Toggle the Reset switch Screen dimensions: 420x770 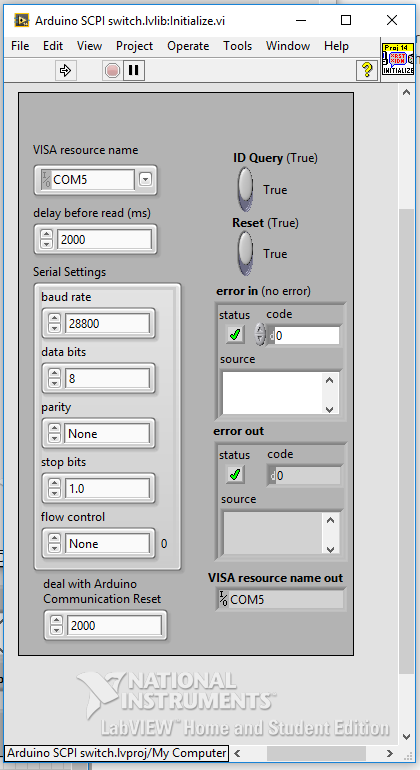pyautogui.click(x=245, y=253)
